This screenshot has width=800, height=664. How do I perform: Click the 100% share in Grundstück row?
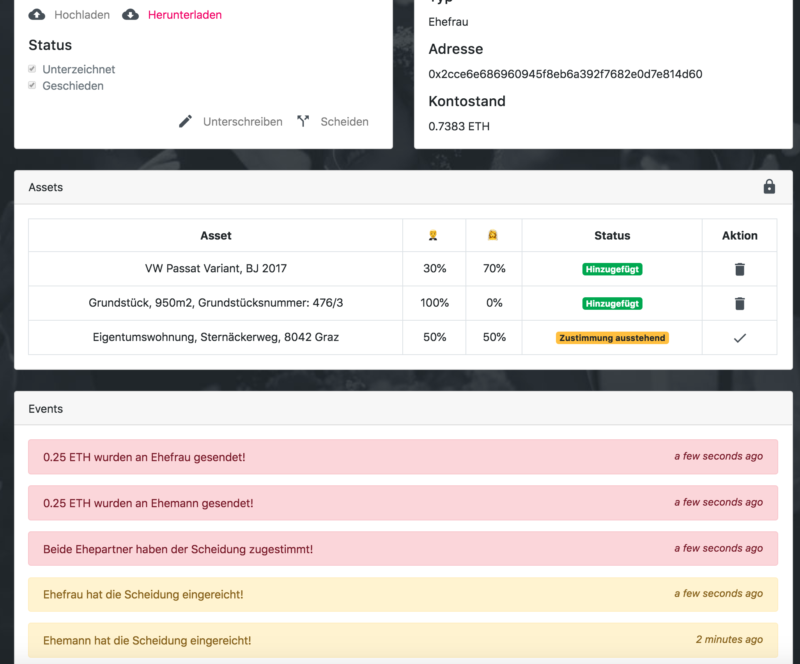click(435, 303)
